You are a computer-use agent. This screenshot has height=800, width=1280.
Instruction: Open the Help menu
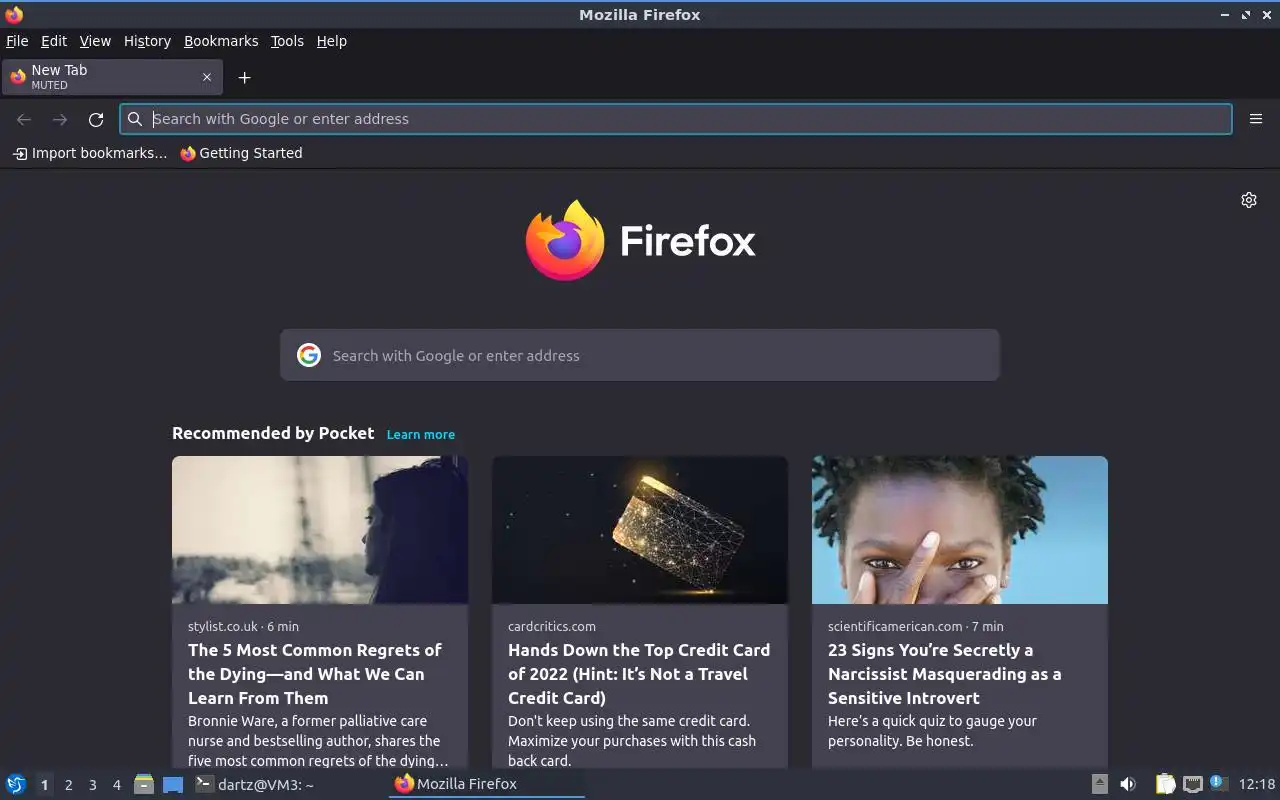[x=332, y=41]
